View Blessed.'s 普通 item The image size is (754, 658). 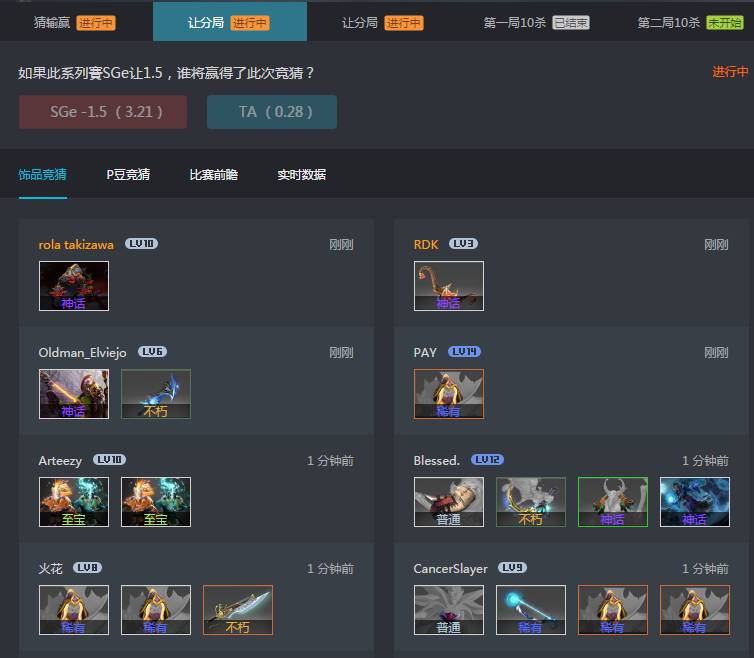(x=449, y=502)
